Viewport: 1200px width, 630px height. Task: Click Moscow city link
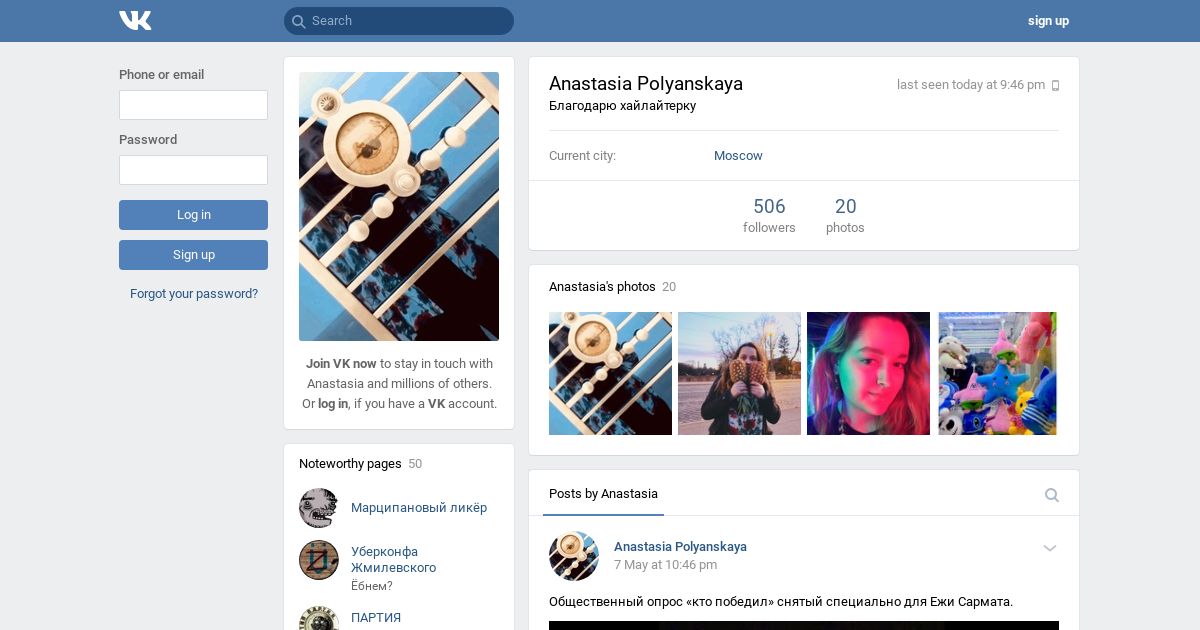(x=738, y=156)
